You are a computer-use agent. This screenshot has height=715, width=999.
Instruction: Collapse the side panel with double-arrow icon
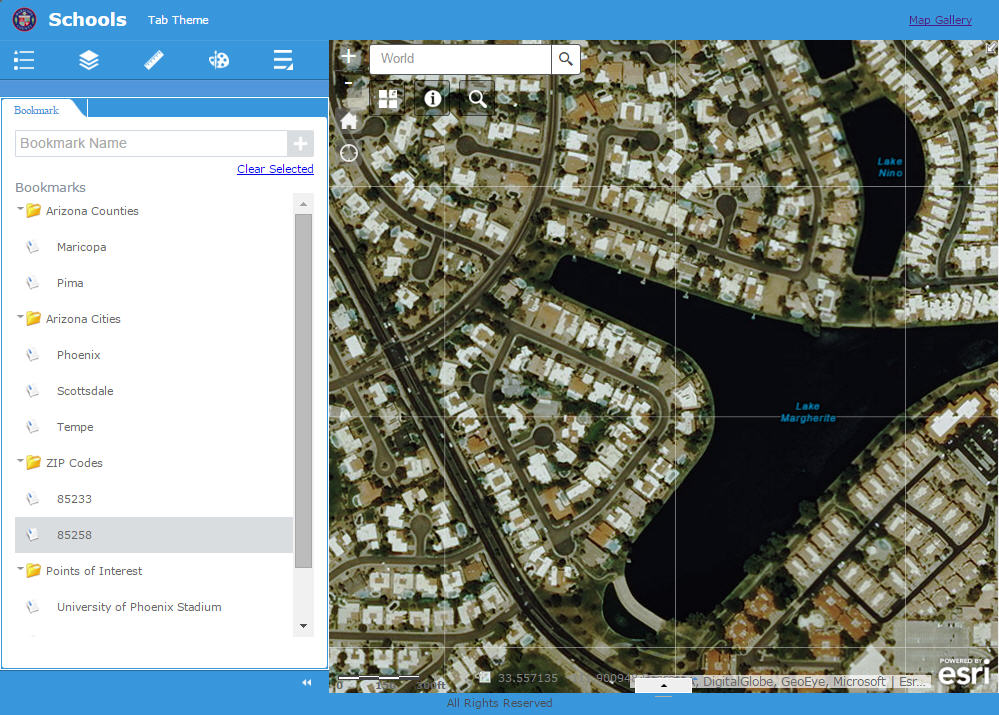pyautogui.click(x=306, y=682)
